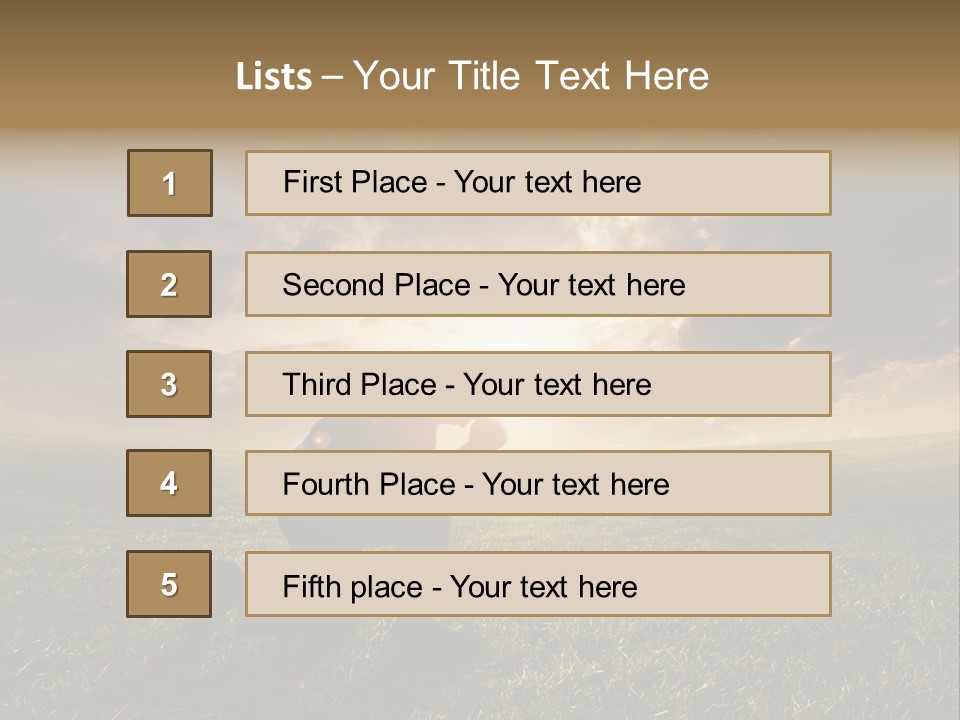Click the 'Fifth place - Your text here' field
960x720 pixels.
(538, 584)
